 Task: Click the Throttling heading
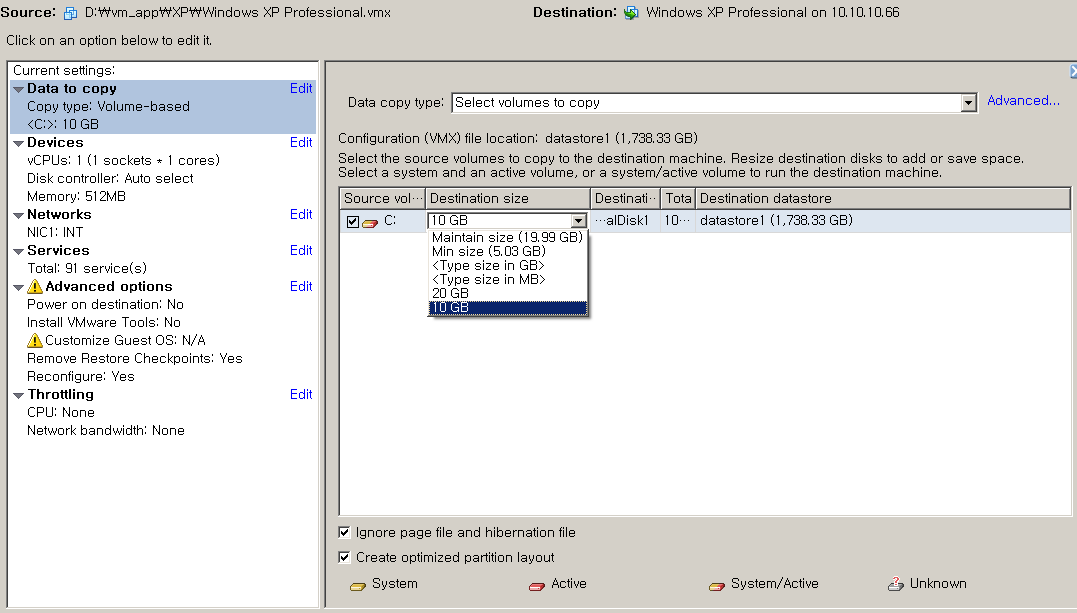[60, 394]
